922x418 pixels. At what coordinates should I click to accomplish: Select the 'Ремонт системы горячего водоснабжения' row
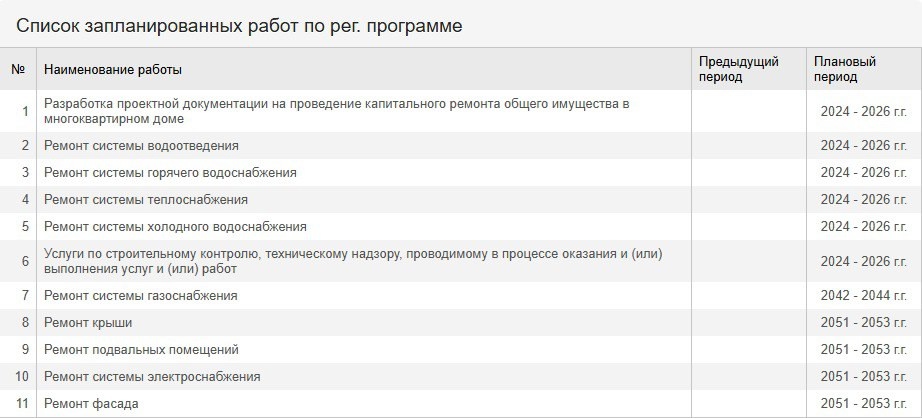coord(461,173)
